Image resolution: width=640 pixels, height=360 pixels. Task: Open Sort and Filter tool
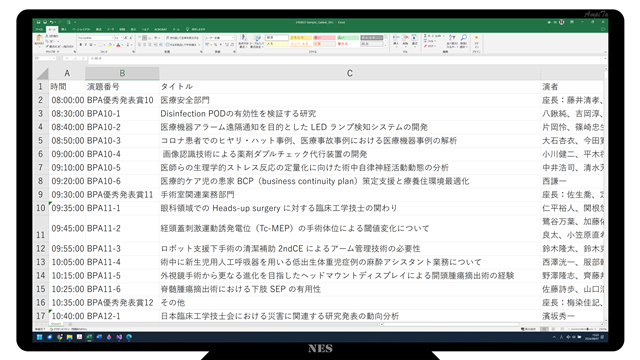451,39
